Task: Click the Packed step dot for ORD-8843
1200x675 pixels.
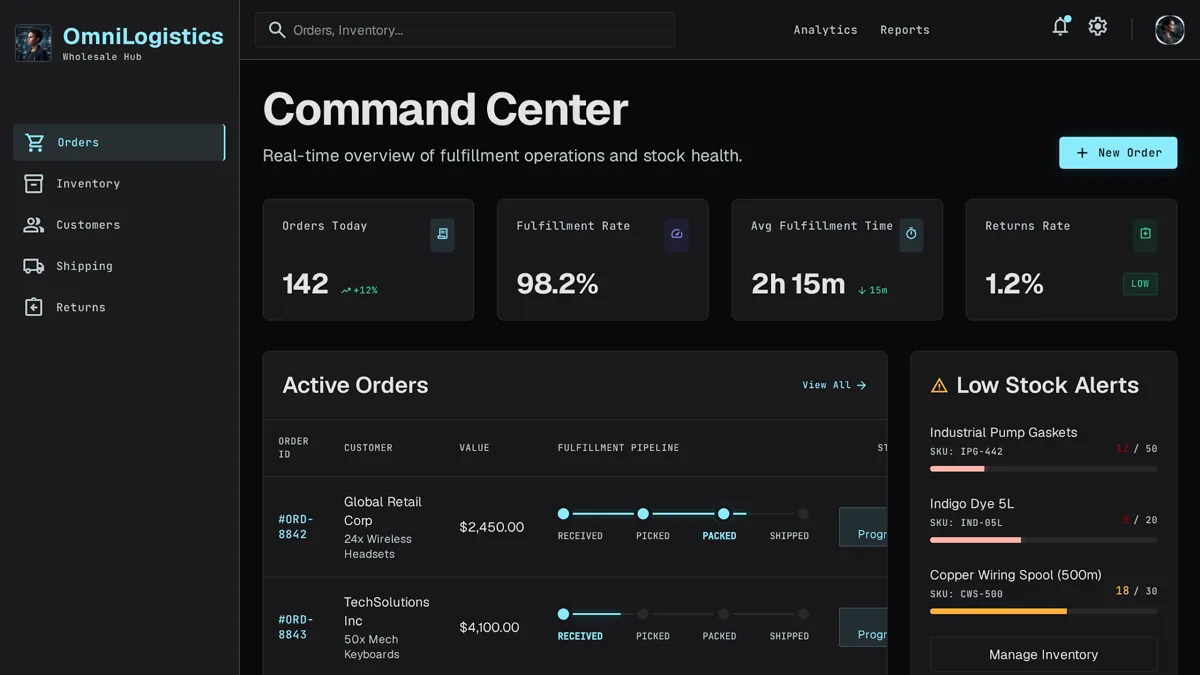Action: point(723,614)
